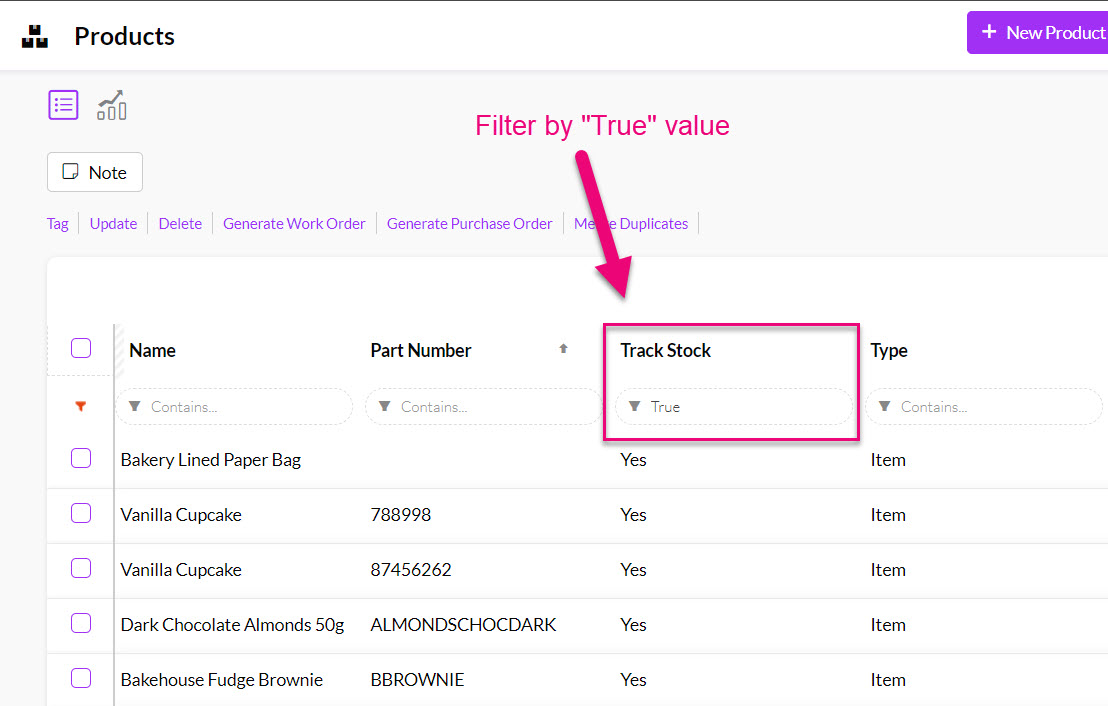This screenshot has width=1108, height=706.
Task: Click the Tag bulk action
Action: pyautogui.click(x=58, y=224)
